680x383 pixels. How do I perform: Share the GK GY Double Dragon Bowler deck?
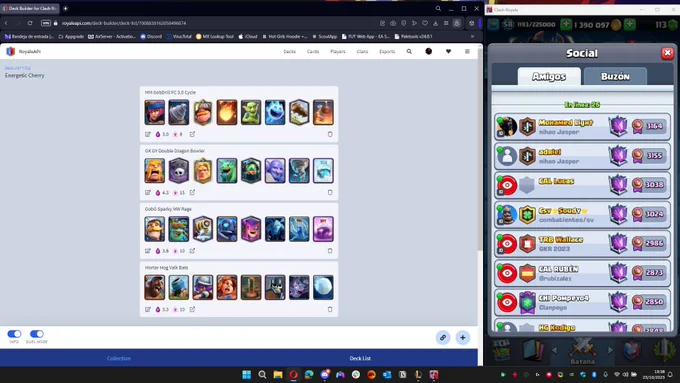point(192,193)
